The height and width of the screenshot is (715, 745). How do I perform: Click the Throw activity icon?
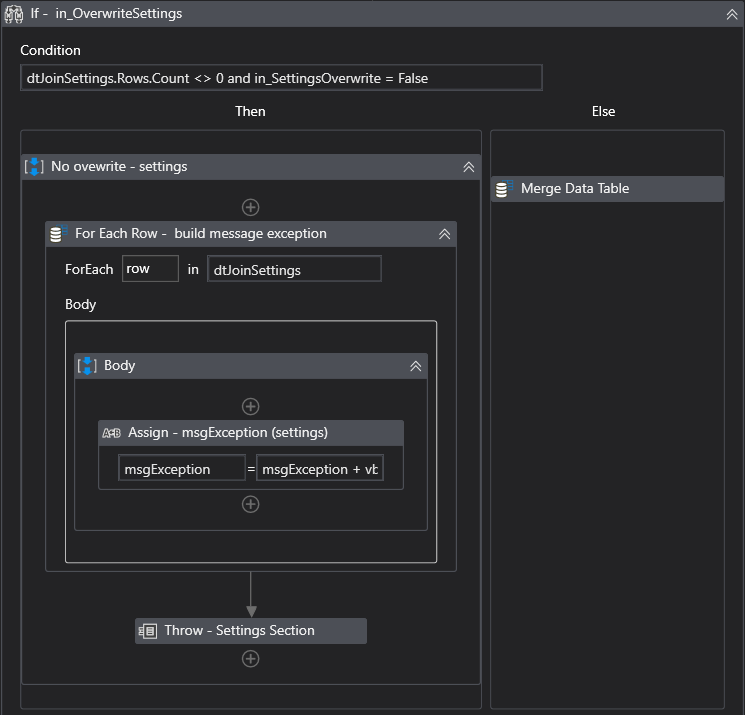pos(148,631)
